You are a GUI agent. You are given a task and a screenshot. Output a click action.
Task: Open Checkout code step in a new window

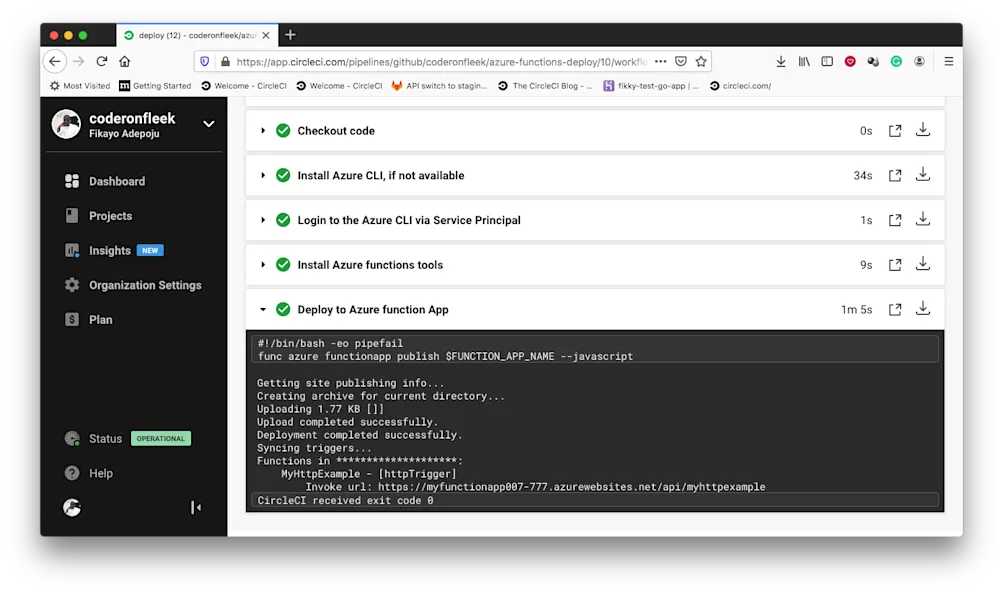(x=894, y=130)
